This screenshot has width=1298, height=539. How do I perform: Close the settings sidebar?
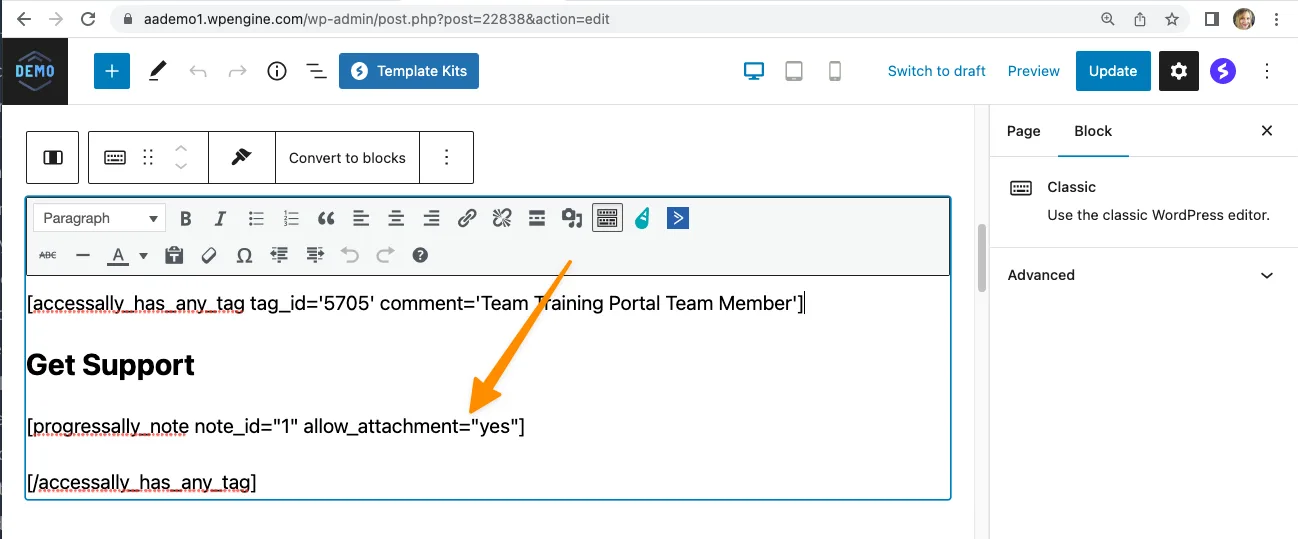tap(1267, 131)
